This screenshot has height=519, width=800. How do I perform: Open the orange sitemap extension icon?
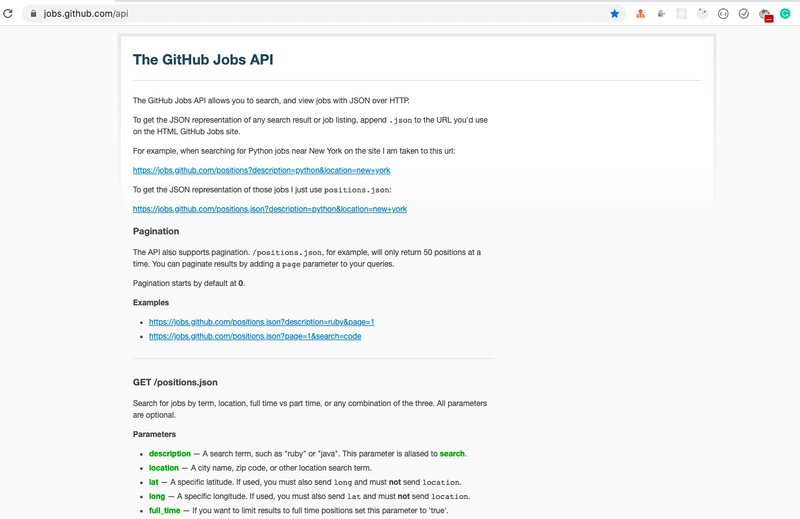(640, 14)
